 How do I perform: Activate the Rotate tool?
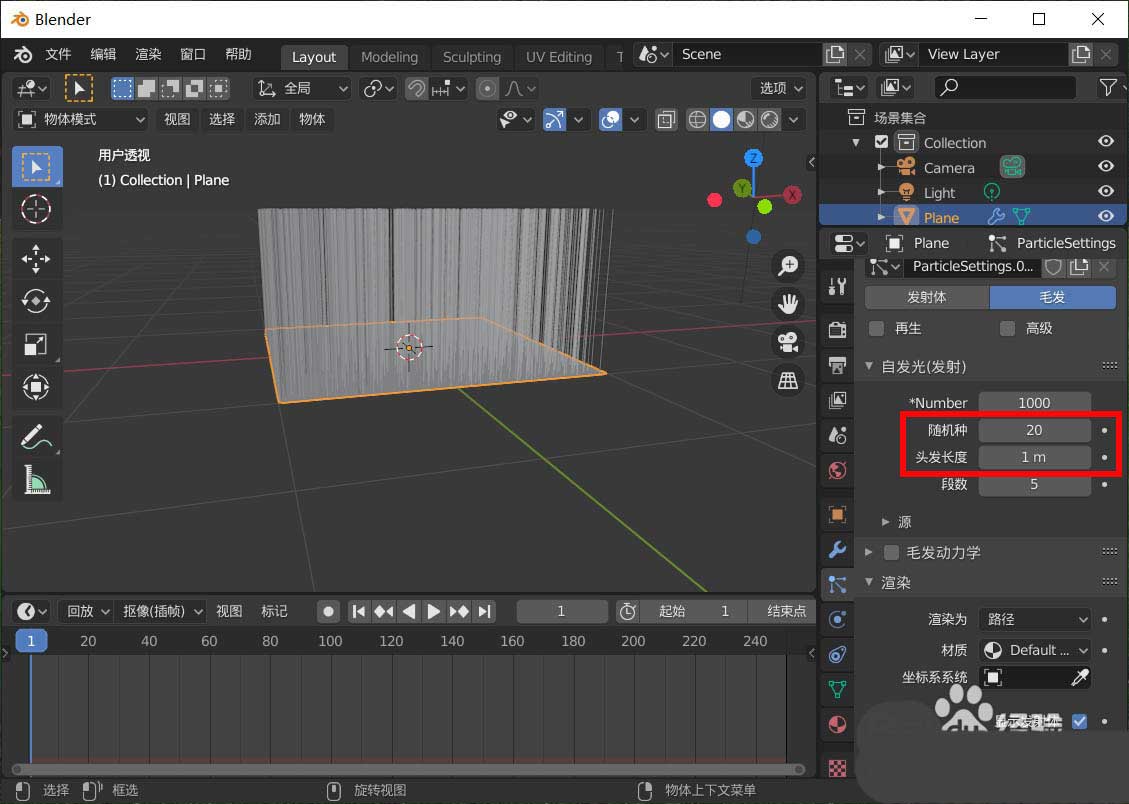[x=36, y=301]
